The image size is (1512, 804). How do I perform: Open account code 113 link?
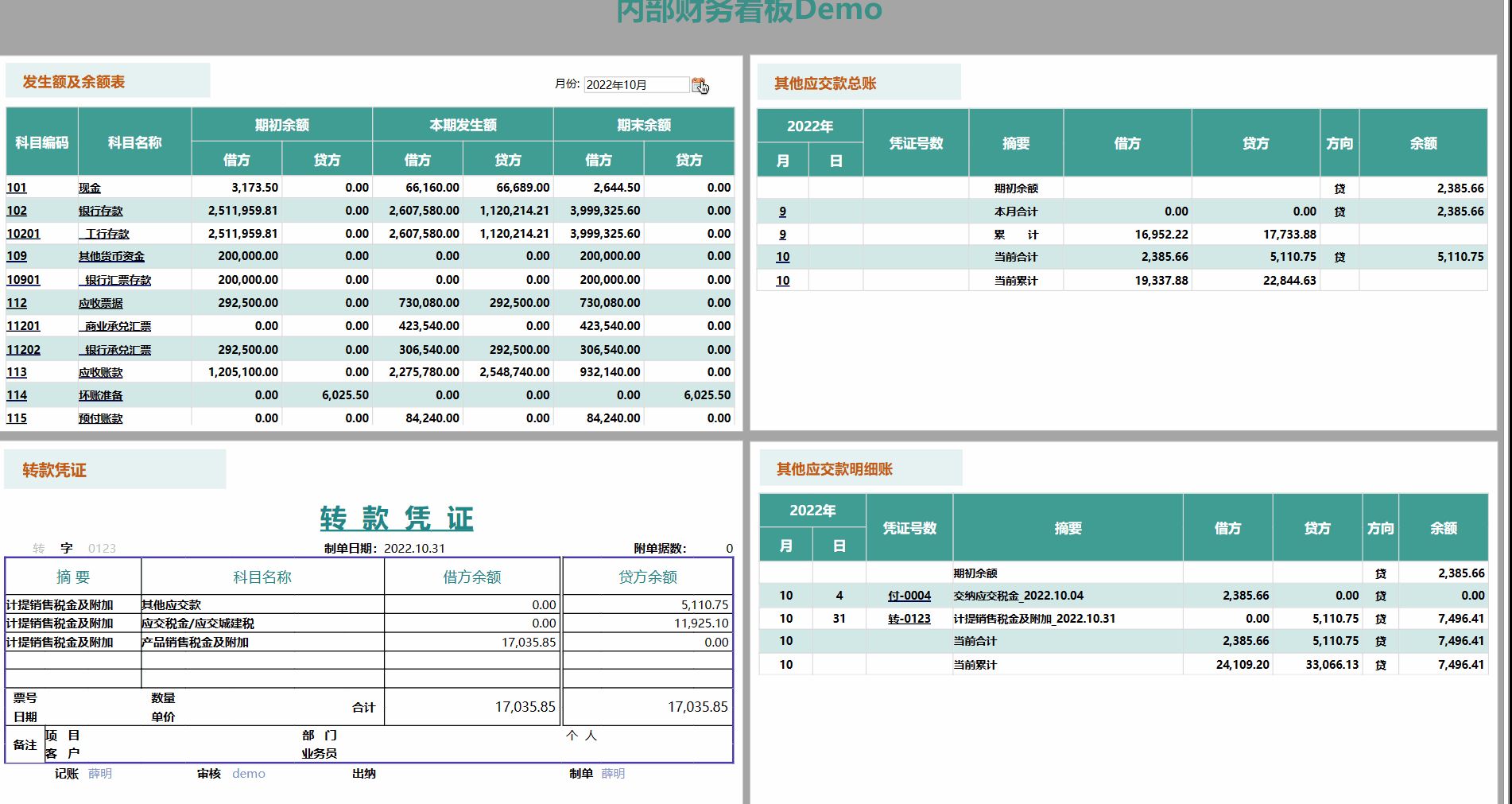click(17, 372)
